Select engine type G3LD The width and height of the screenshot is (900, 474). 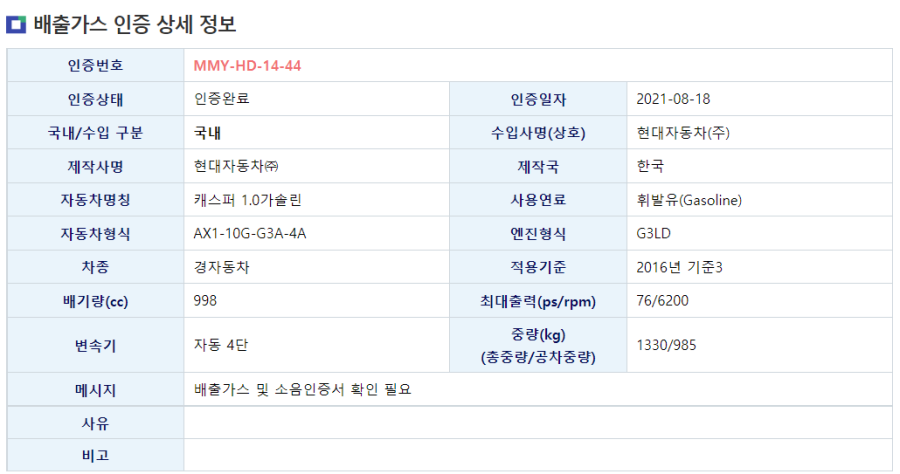point(653,234)
